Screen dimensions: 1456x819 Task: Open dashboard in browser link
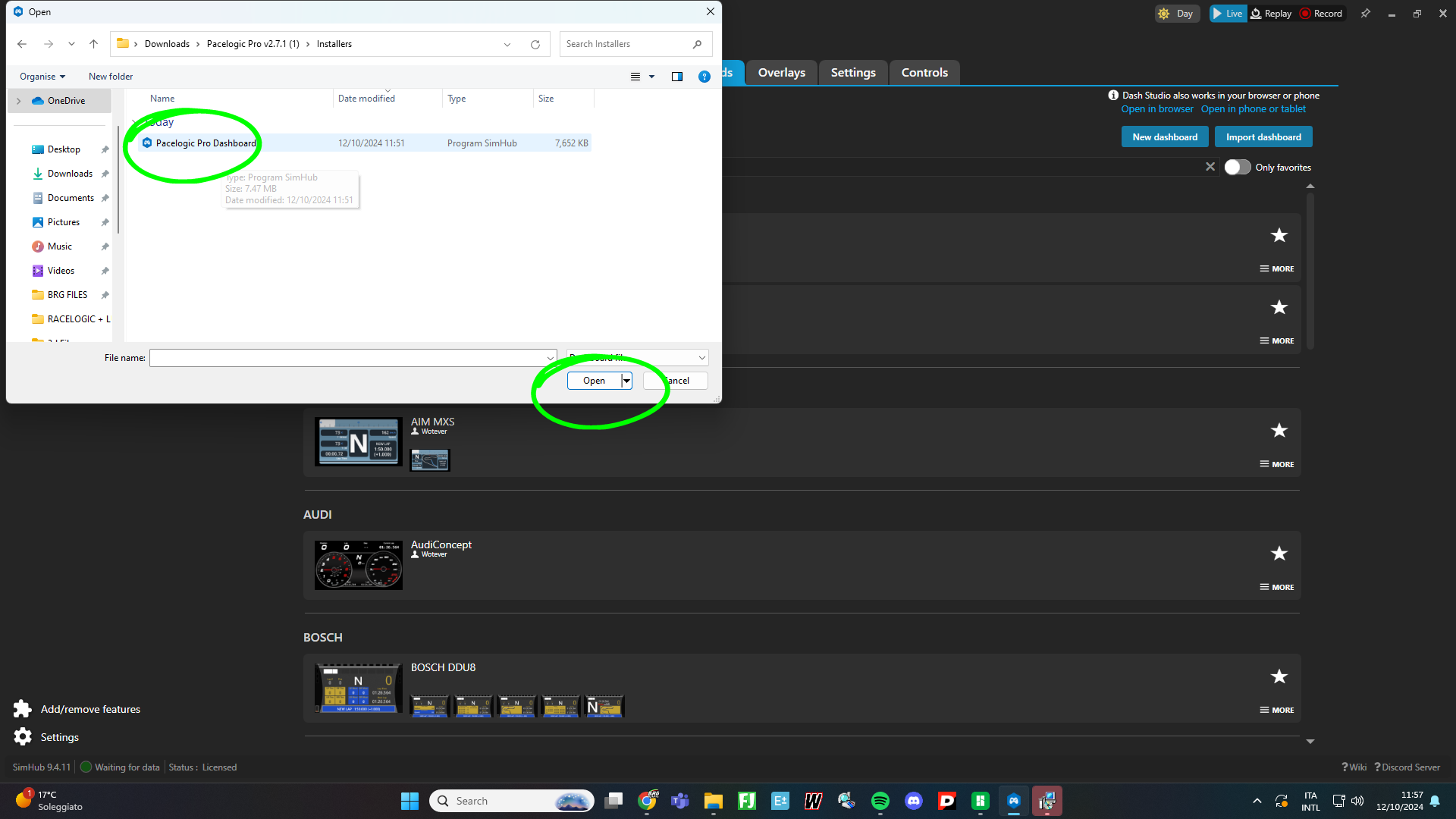[1157, 109]
